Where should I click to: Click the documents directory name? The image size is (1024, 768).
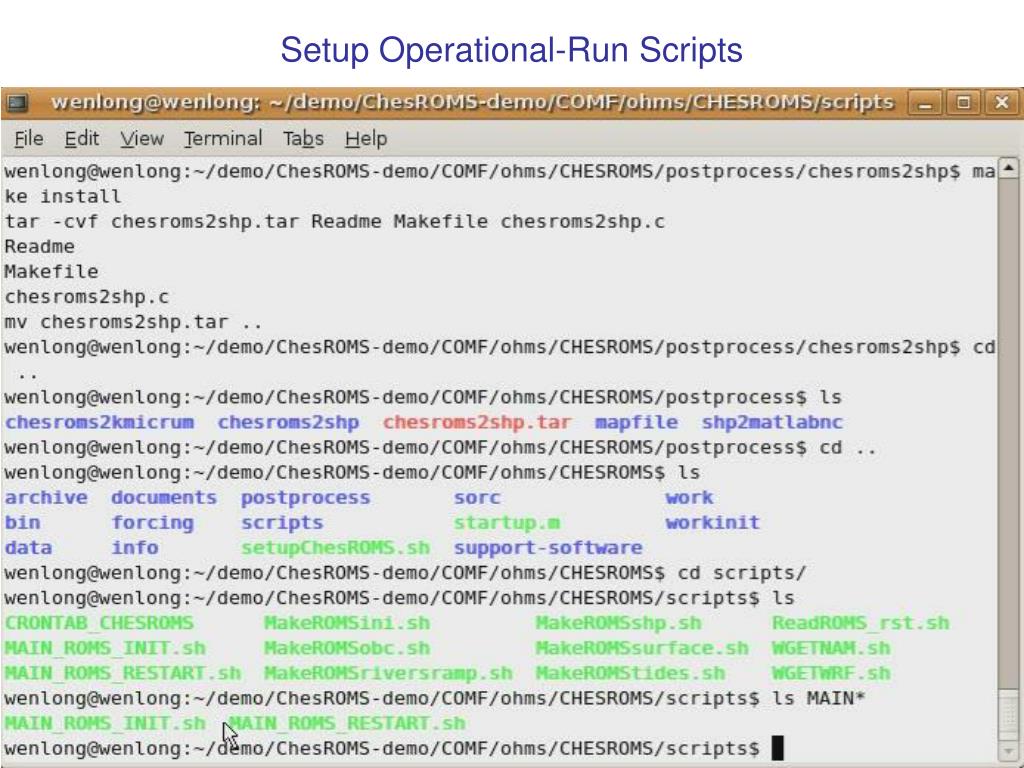(164, 498)
